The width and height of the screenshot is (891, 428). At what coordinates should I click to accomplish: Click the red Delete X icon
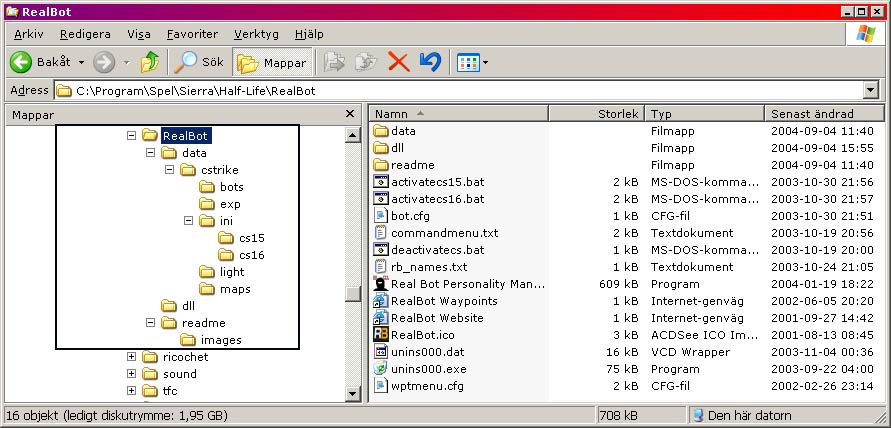(399, 62)
